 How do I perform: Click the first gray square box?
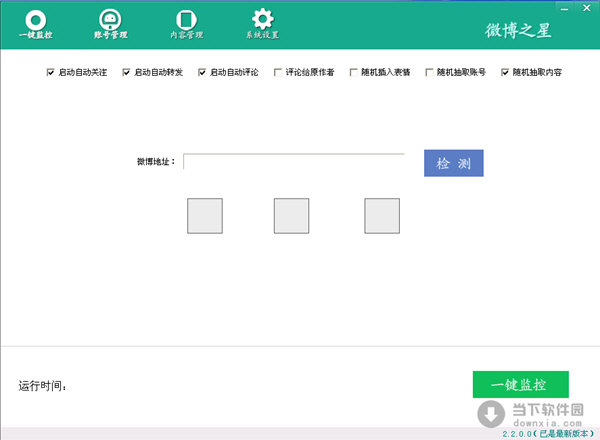[205, 216]
